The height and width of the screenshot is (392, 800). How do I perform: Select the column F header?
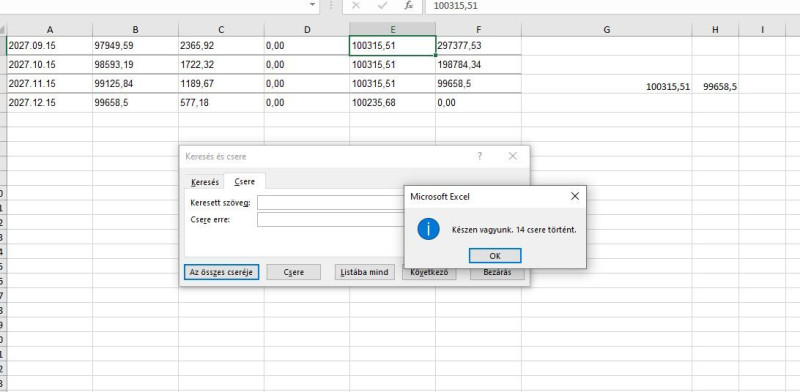(478, 30)
